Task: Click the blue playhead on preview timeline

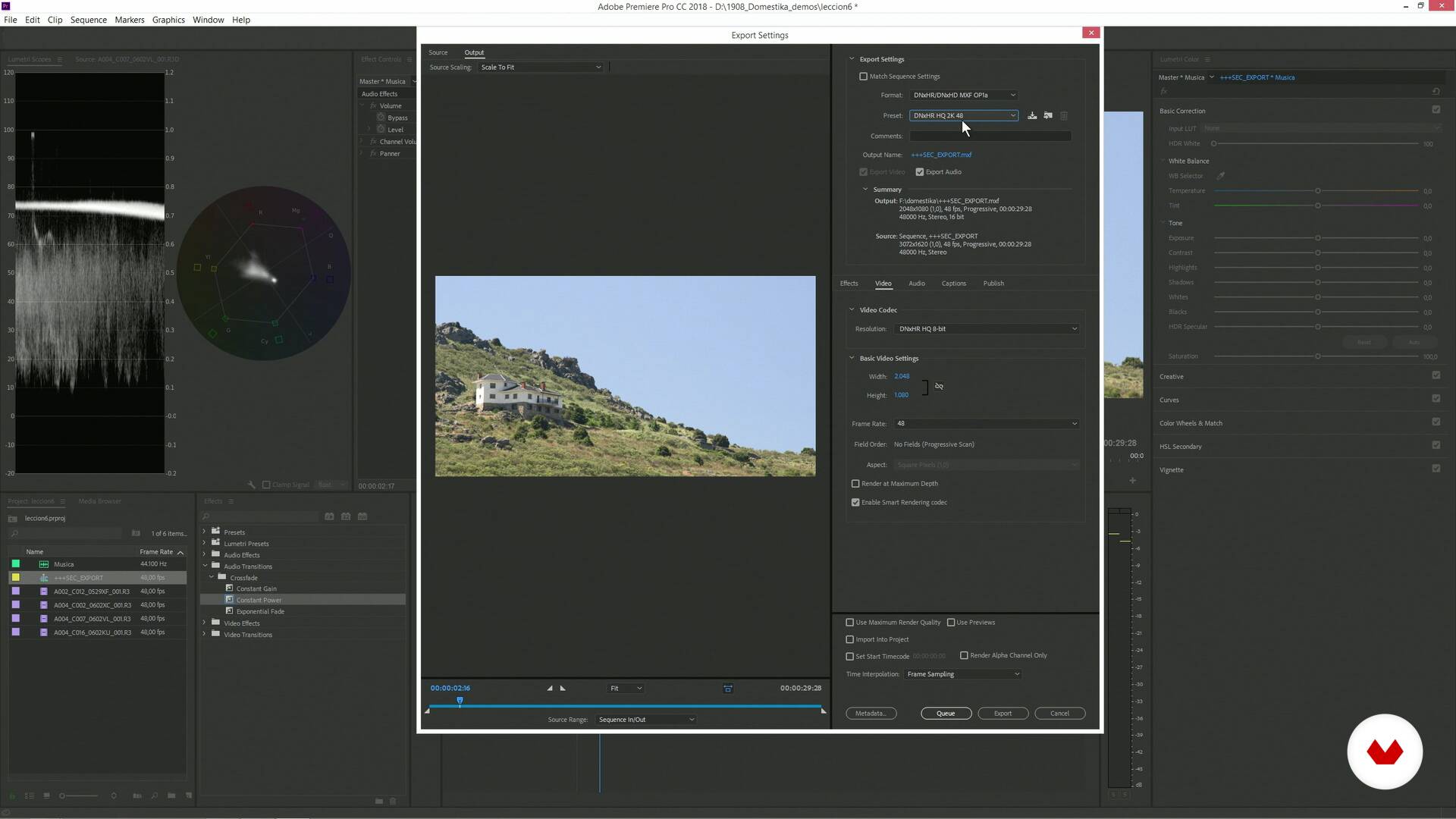Action: (460, 701)
